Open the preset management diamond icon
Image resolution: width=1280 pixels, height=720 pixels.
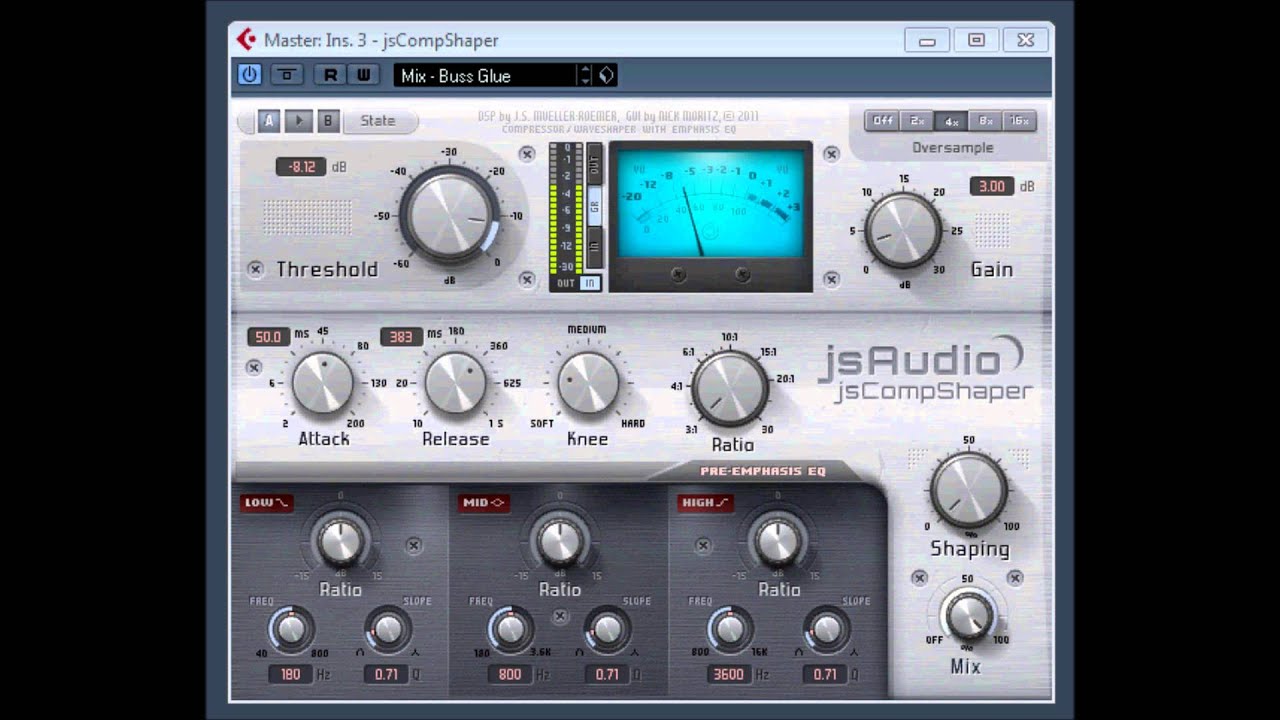pos(606,75)
